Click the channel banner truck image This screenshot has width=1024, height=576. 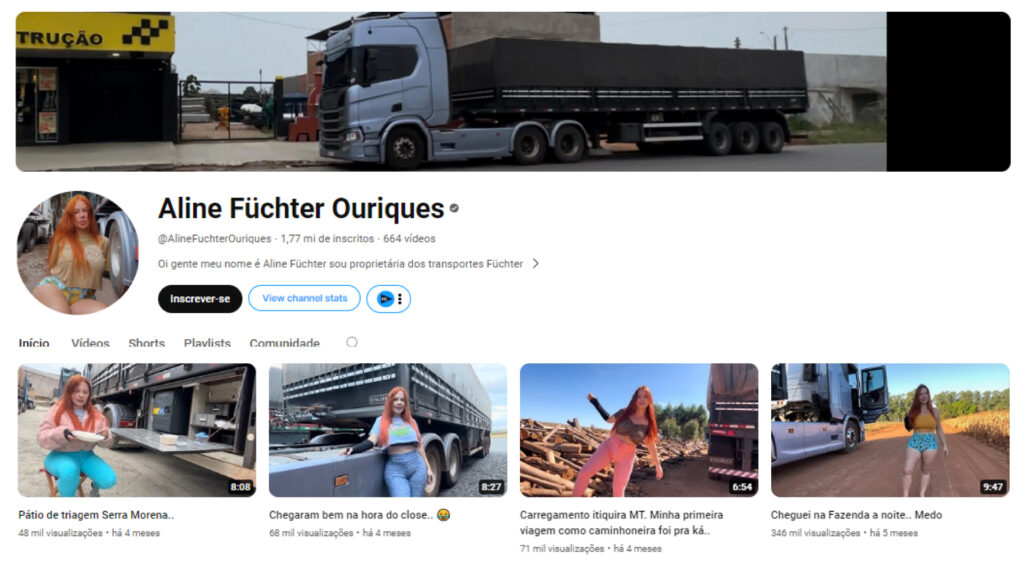pyautogui.click(x=513, y=91)
